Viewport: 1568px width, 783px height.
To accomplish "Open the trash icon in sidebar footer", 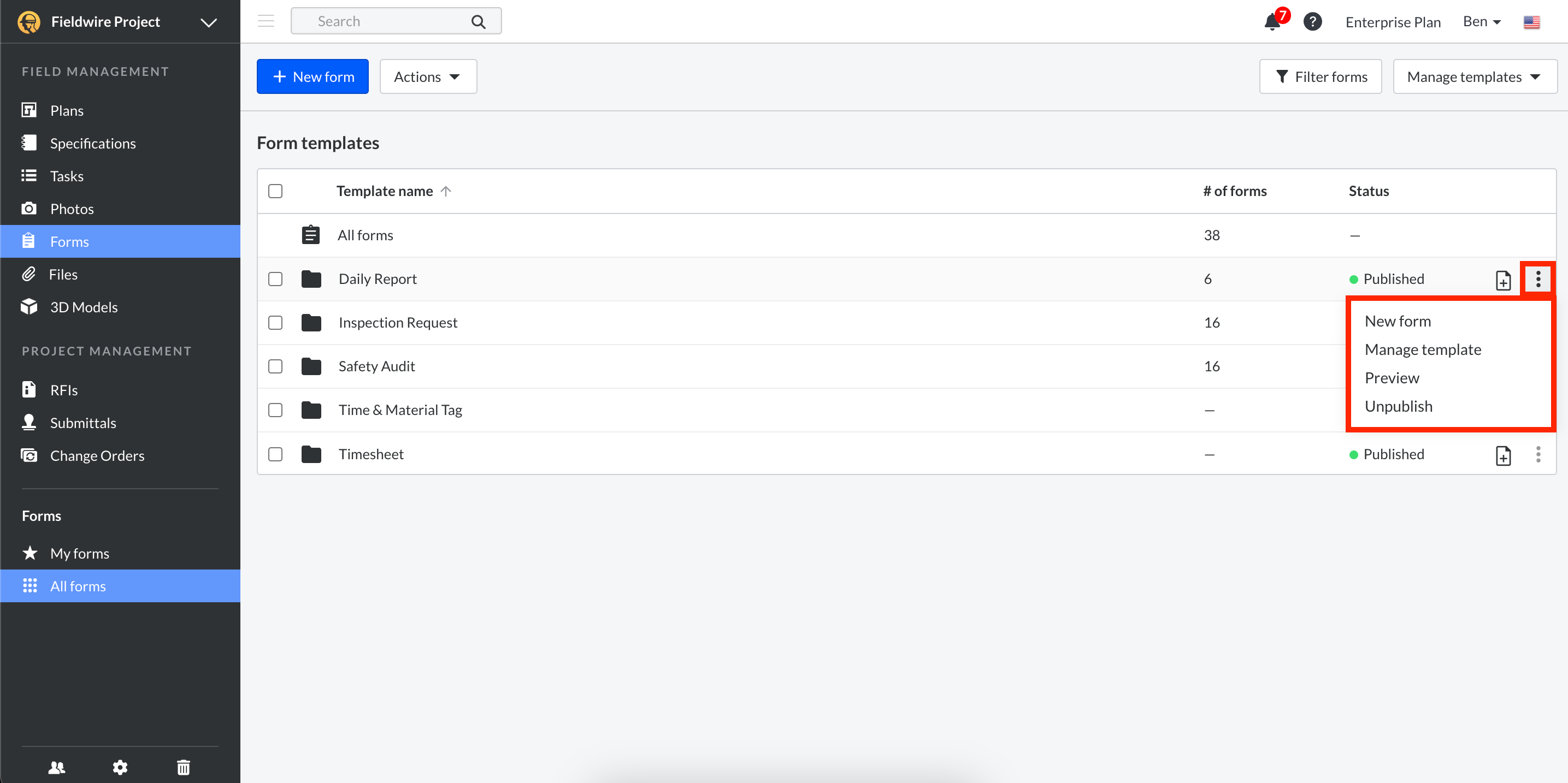I will click(x=183, y=767).
